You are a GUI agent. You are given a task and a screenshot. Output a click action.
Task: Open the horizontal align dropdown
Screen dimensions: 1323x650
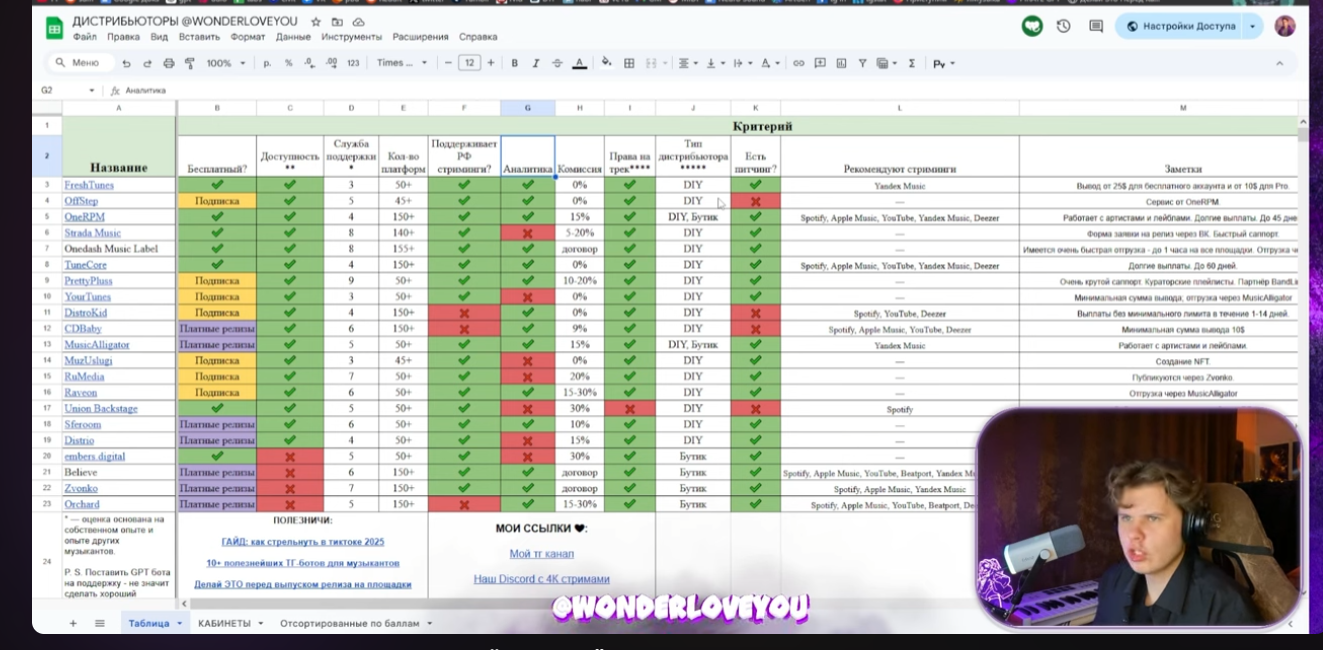(x=688, y=63)
